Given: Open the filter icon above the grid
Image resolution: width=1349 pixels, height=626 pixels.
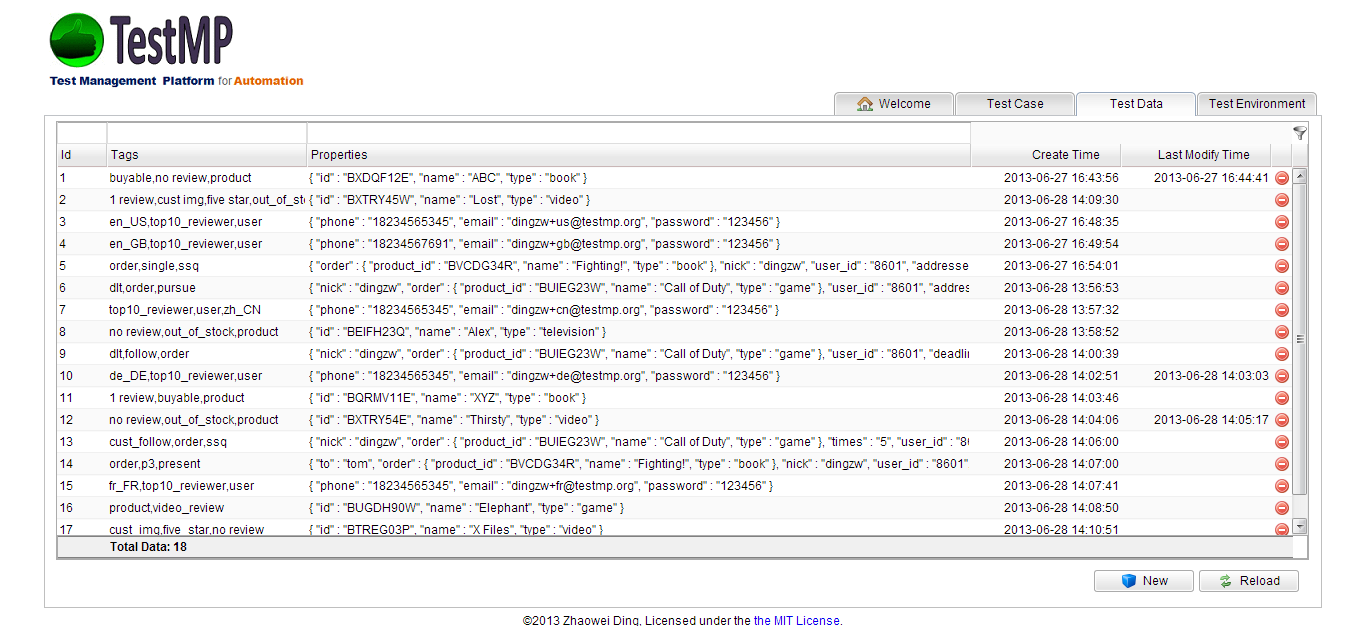Looking at the screenshot, I should tap(1299, 132).
